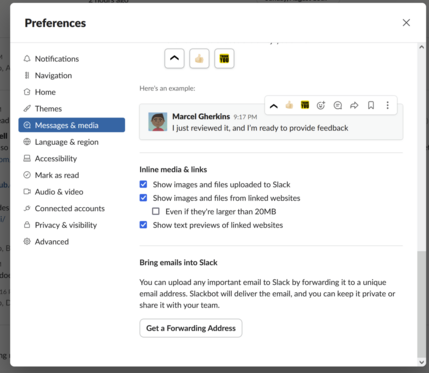The width and height of the screenshot is (429, 373).
Task: Uncheck Show images and files from linked websites
Action: [143, 198]
